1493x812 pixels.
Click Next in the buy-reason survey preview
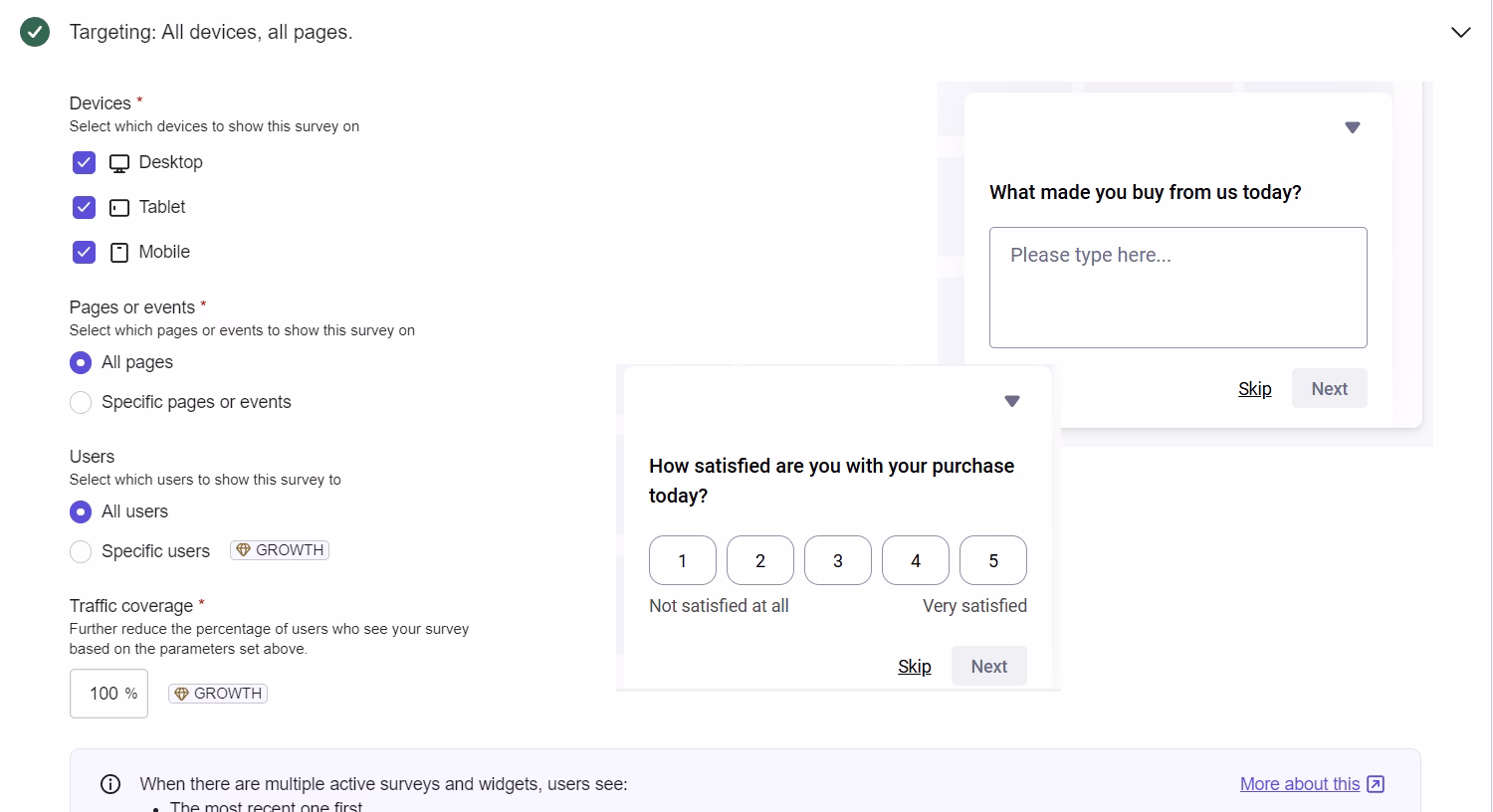[1329, 389]
